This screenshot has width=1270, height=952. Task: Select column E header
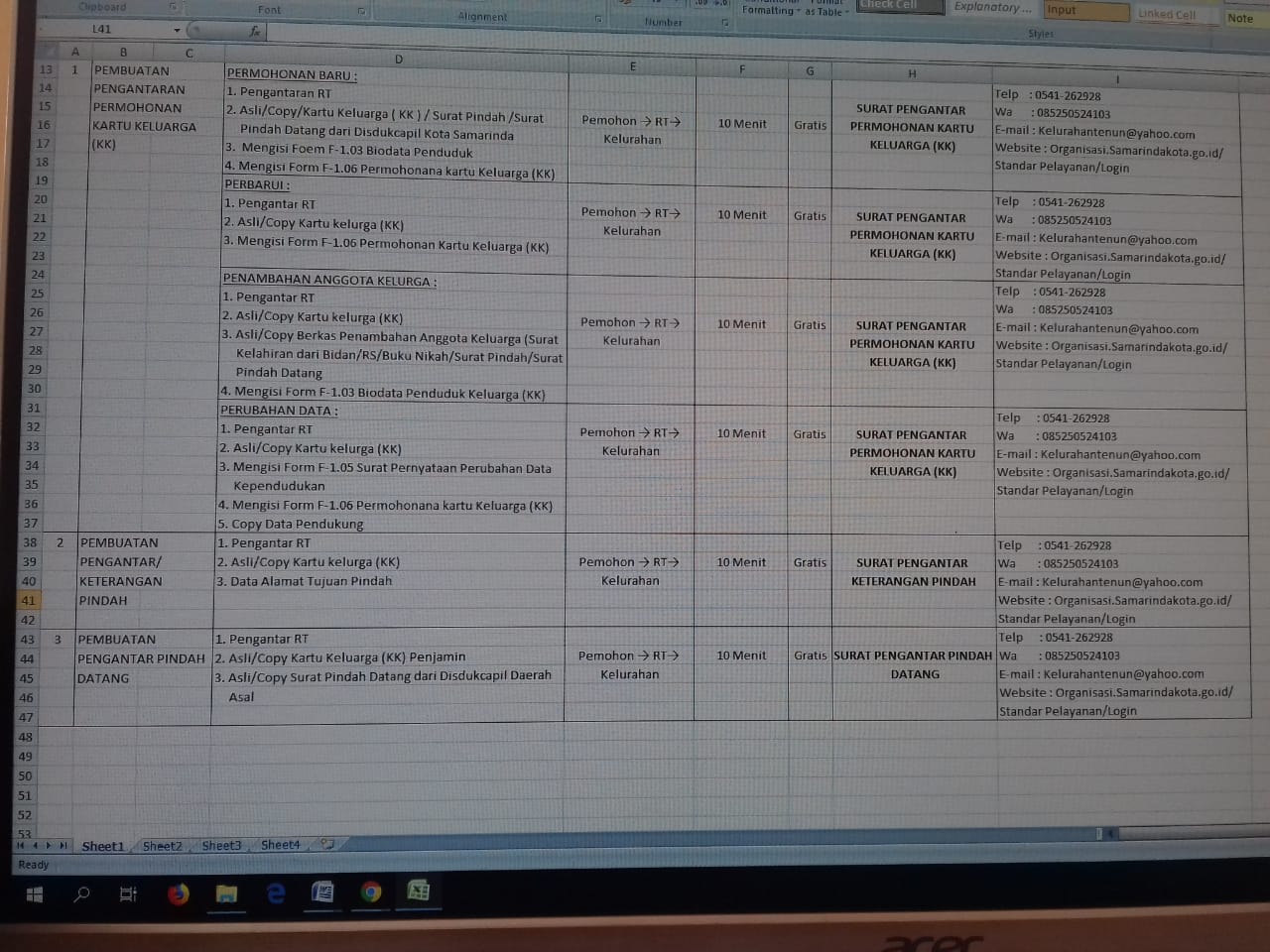[x=633, y=65]
